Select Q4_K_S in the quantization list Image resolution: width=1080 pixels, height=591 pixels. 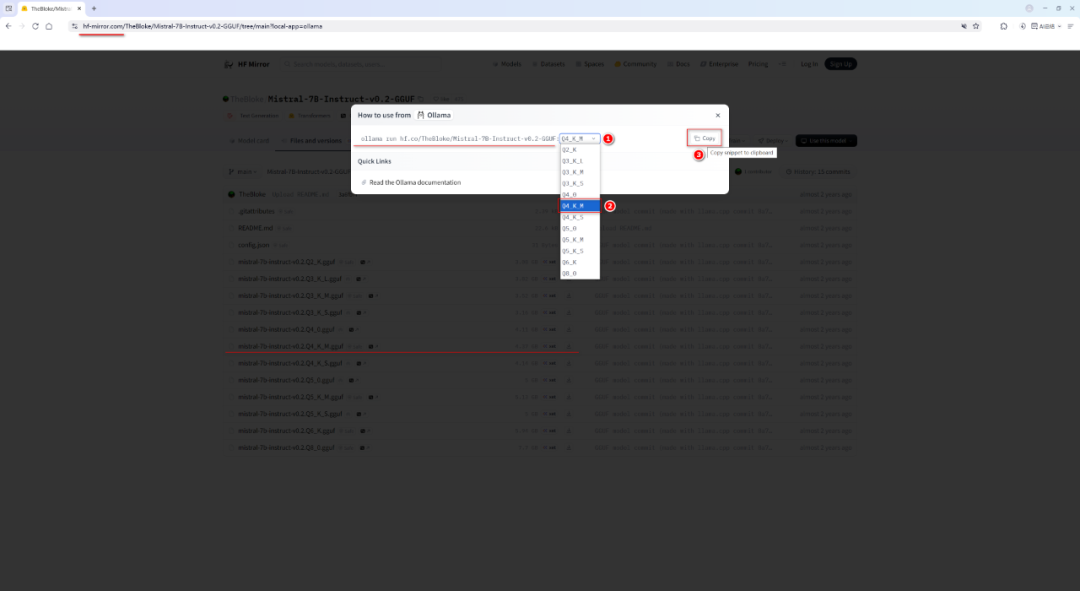coord(579,217)
